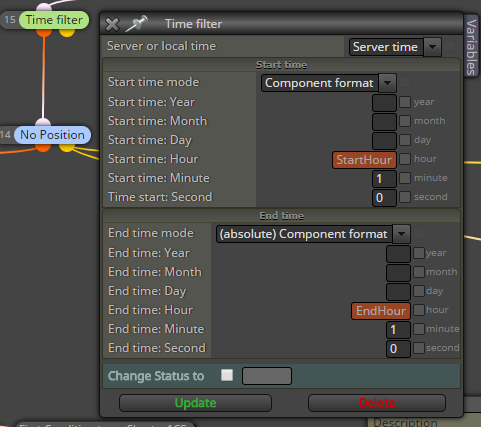Click input connector atop No Position node
481x427 pixels.
coord(43,123)
